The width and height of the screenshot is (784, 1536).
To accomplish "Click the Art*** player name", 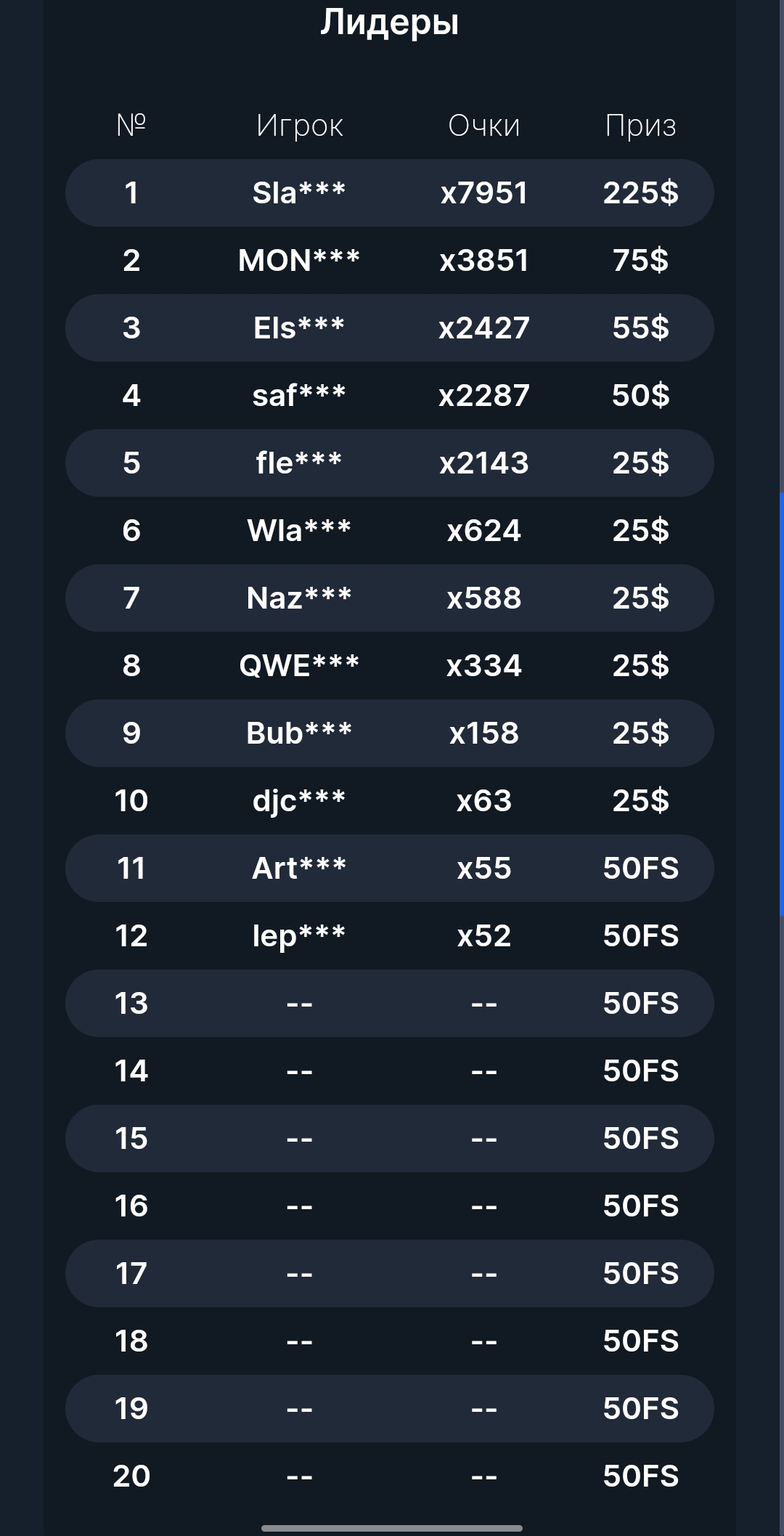I will [x=299, y=869].
